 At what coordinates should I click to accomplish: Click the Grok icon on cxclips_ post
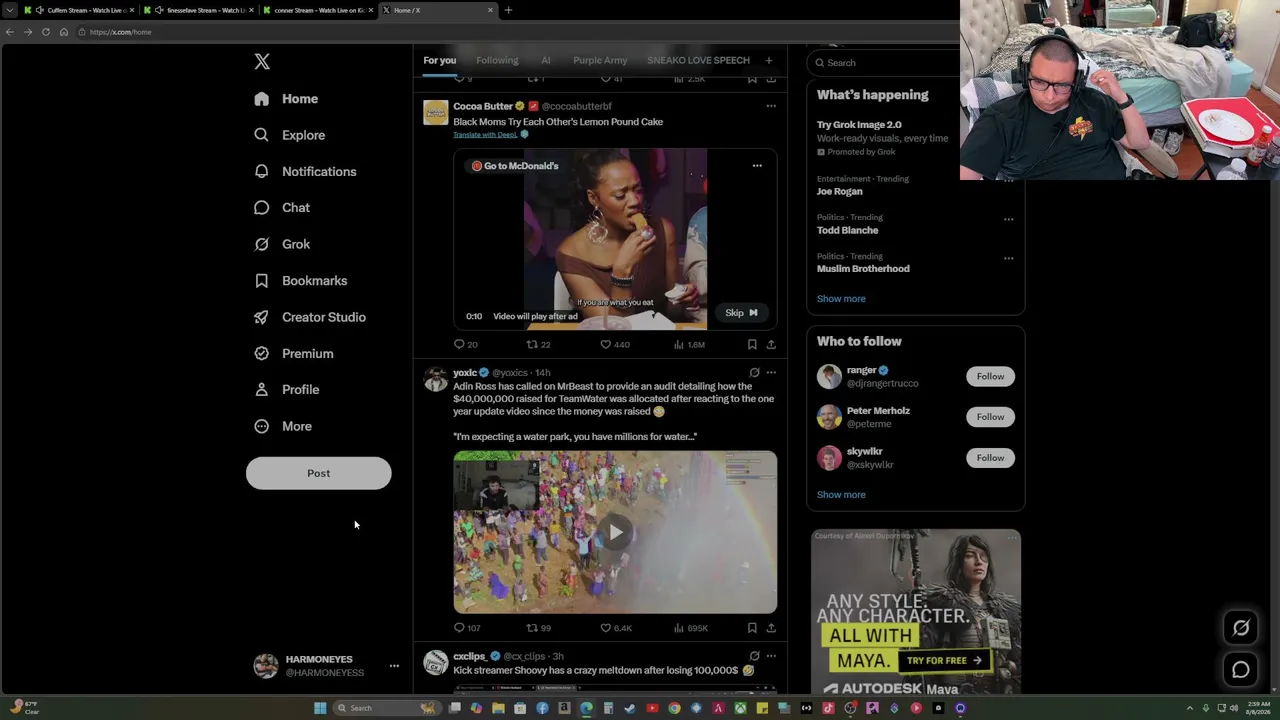[754, 657]
